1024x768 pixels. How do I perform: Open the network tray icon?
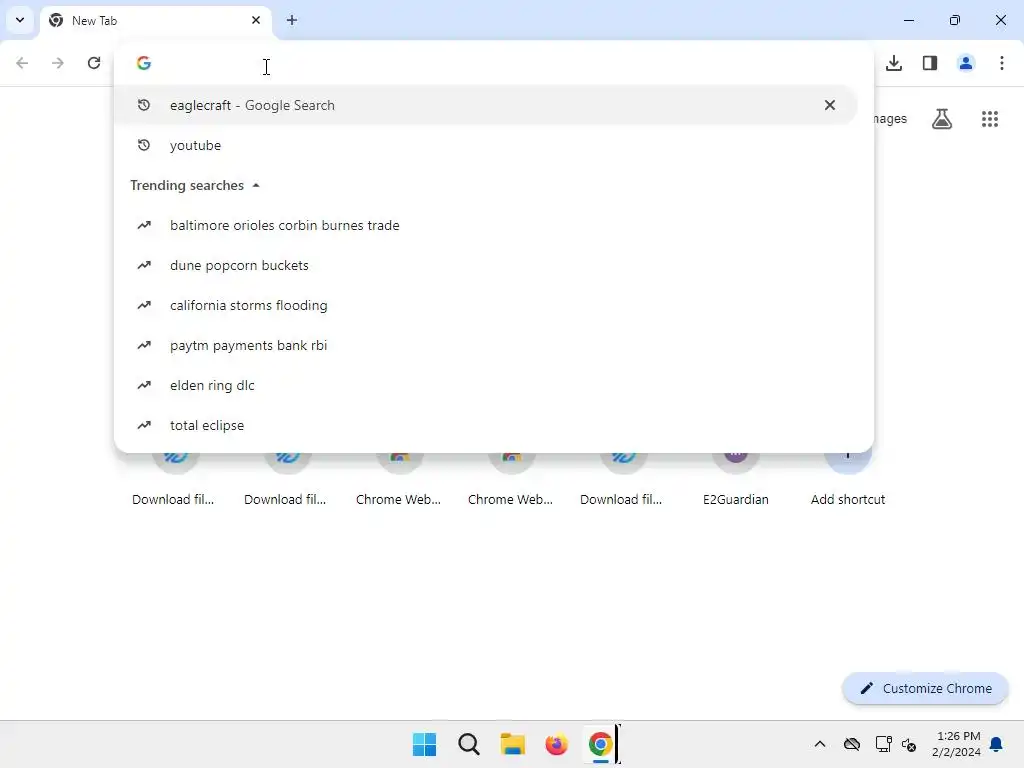pyautogui.click(x=884, y=744)
